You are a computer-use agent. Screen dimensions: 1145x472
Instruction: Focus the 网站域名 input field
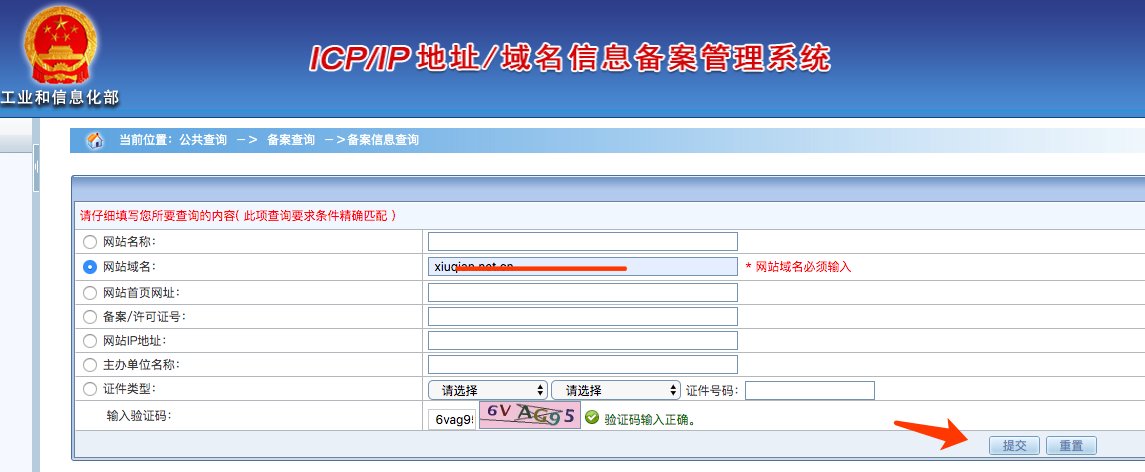tap(583, 267)
